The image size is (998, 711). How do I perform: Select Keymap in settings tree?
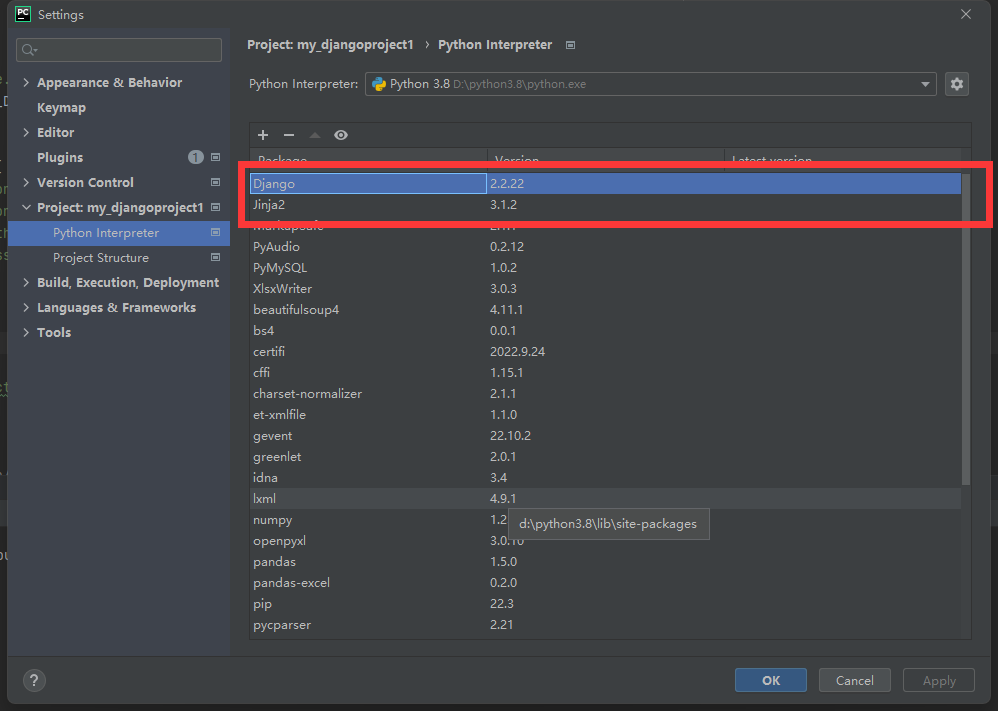pos(61,108)
